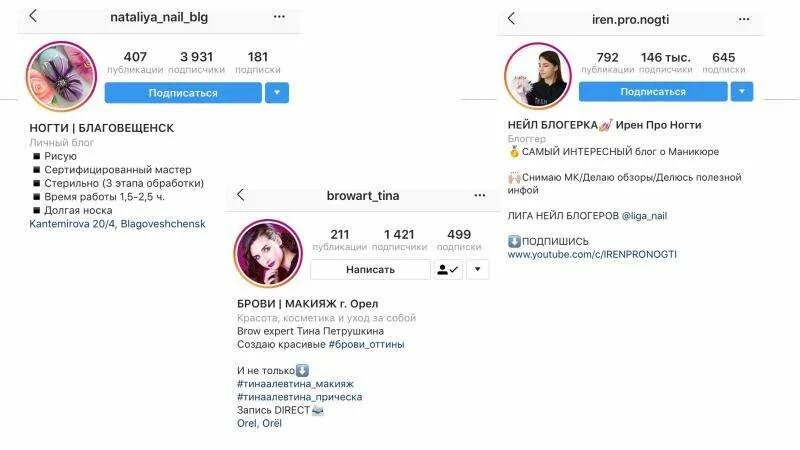Follow iren.pro.nogti with Подписаться button
Screen dimensions: 800x450
(653, 92)
